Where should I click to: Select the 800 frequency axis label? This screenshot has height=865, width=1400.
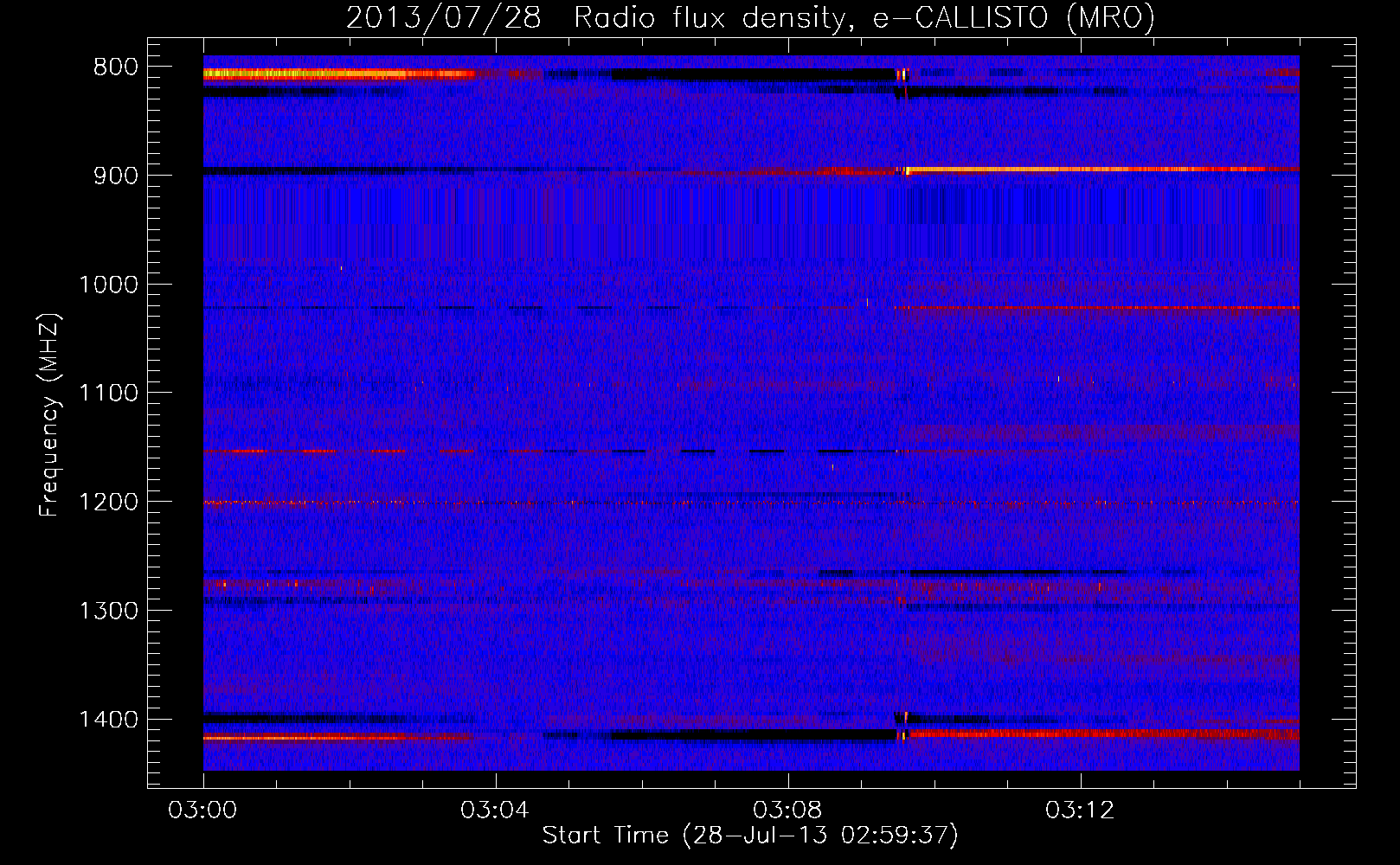pyautogui.click(x=116, y=67)
